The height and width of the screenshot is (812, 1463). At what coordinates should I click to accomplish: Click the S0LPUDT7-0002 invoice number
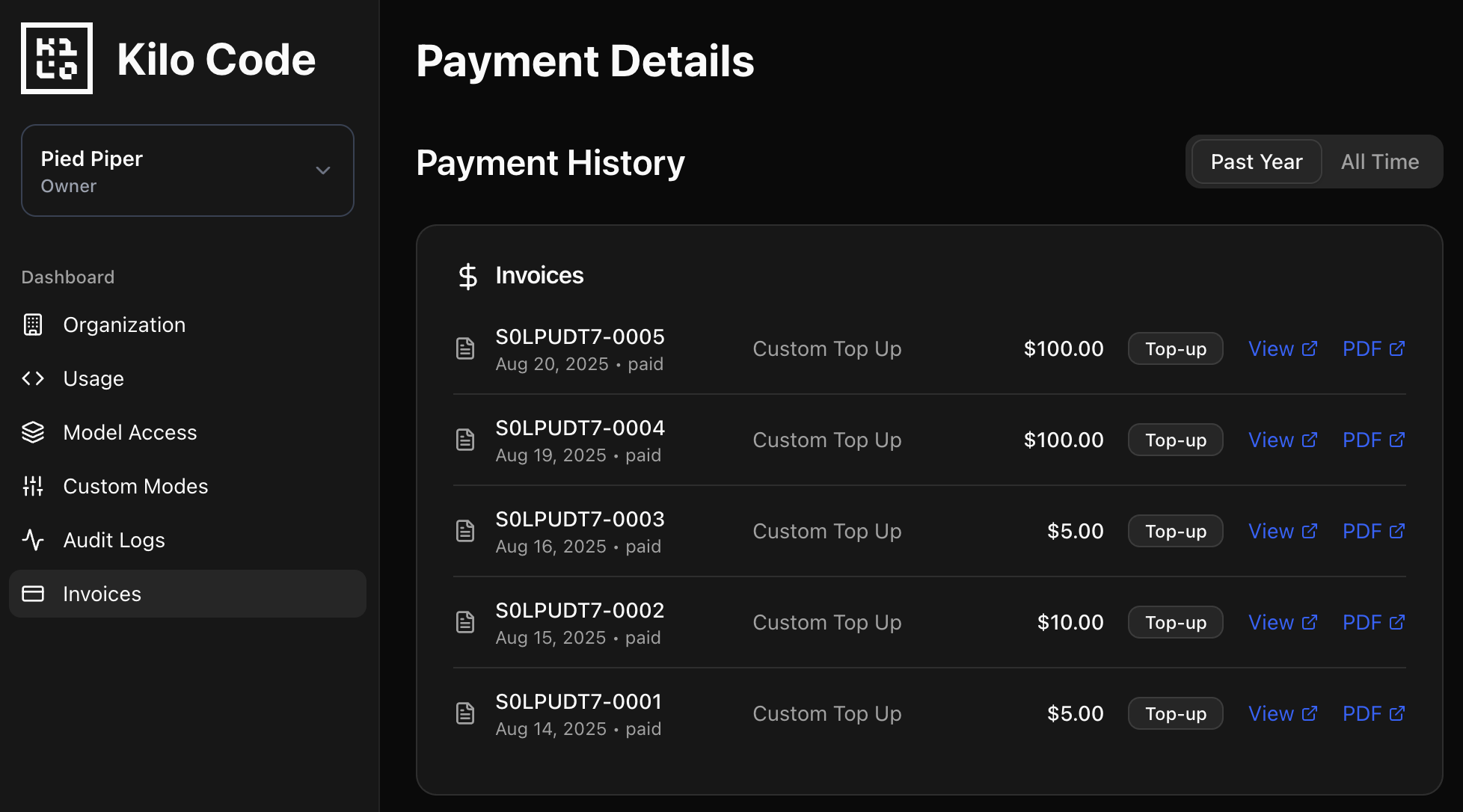(580, 610)
